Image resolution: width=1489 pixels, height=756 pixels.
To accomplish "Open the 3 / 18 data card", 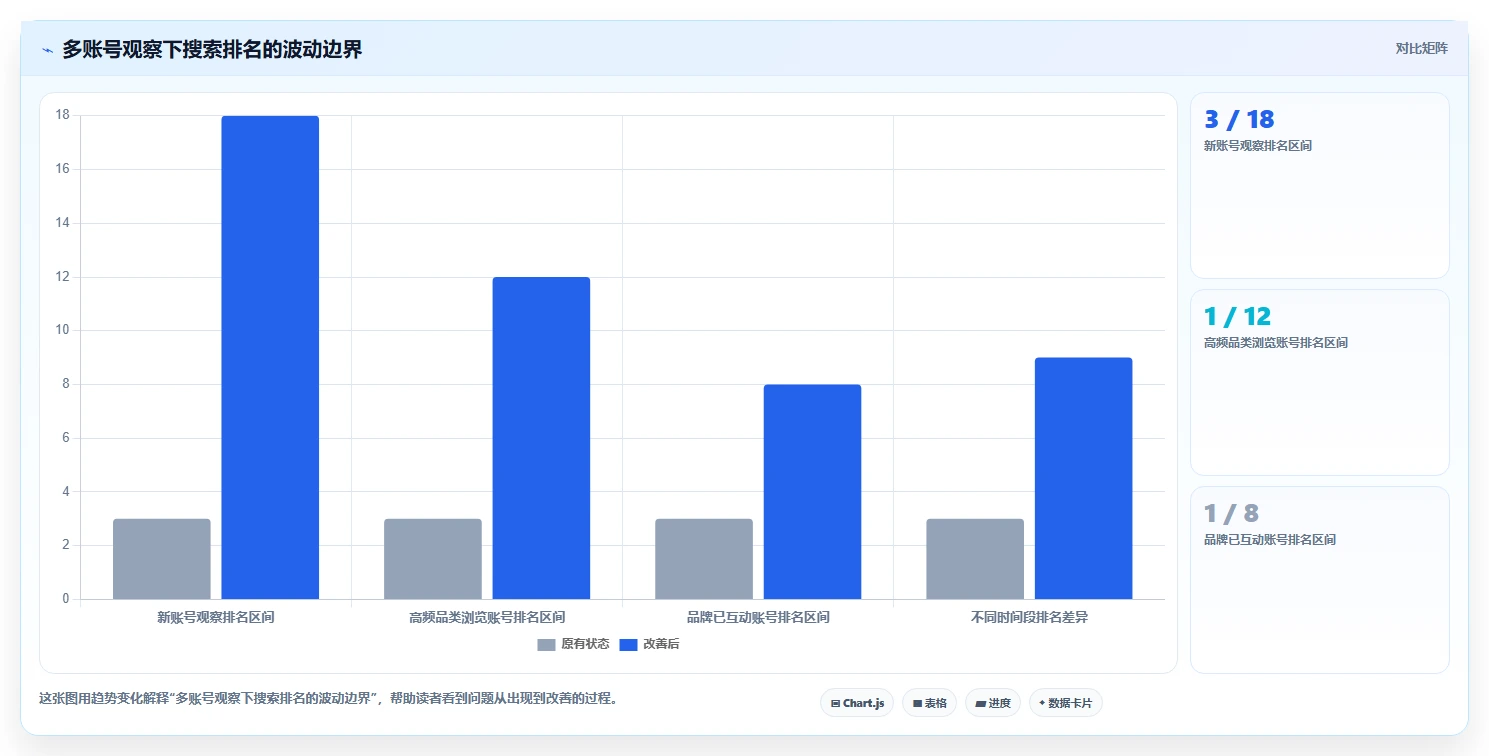I will coord(1319,185).
